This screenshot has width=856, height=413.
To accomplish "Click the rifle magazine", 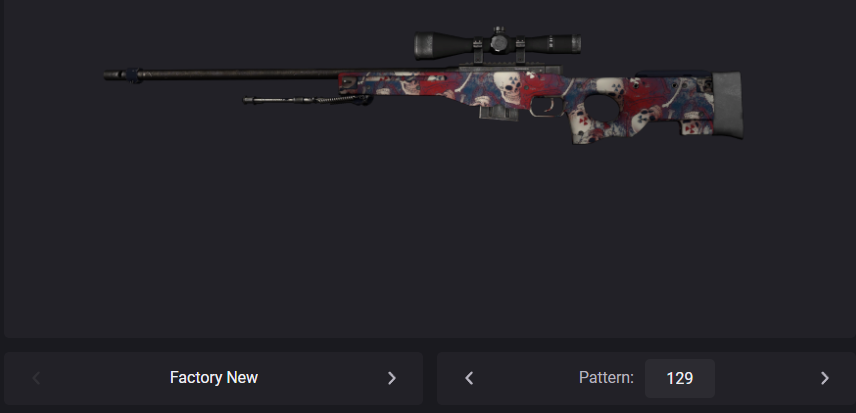I will 498,112.
